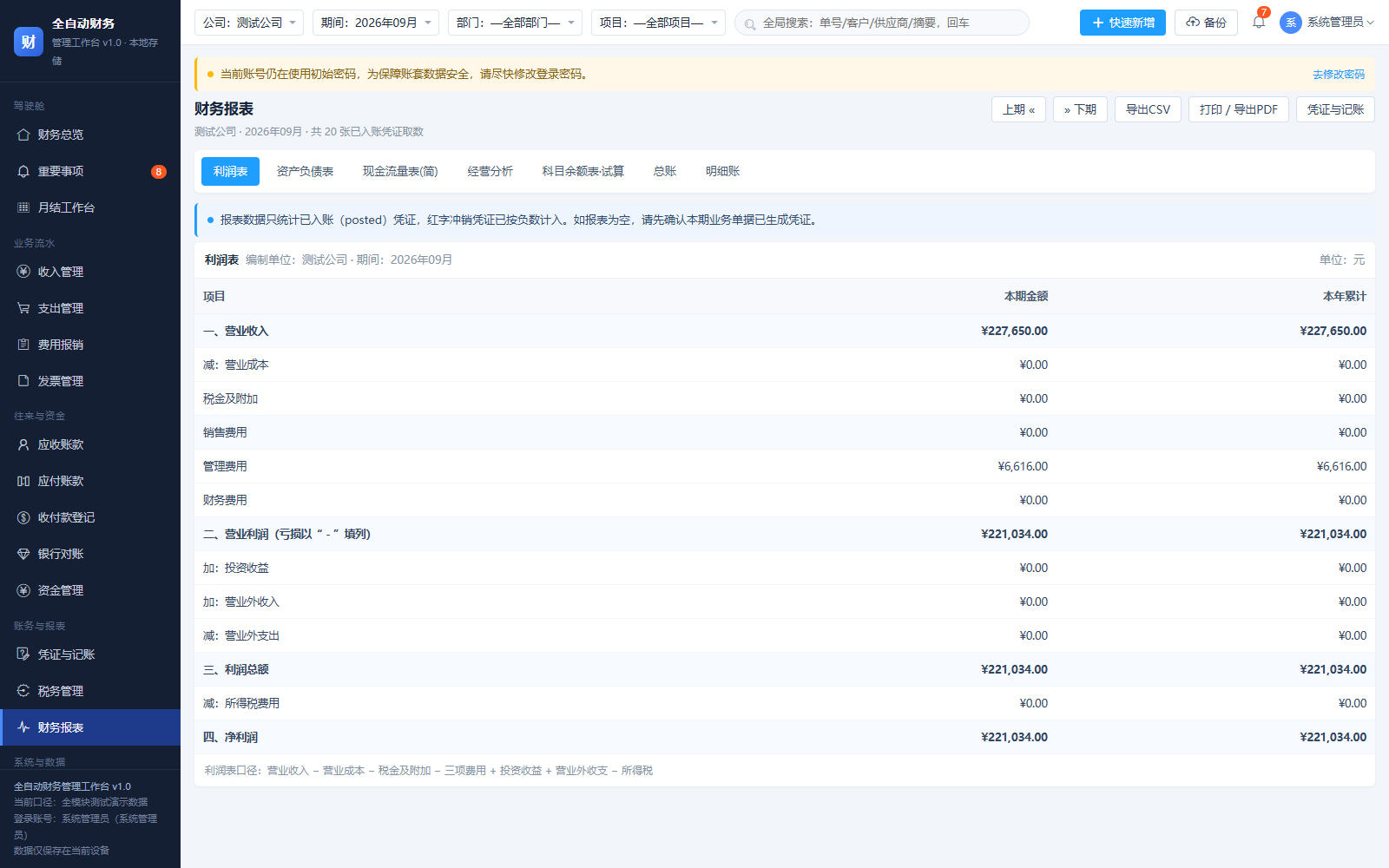Click the 快速新增 button
Viewport: 1389px width, 868px height.
click(1122, 23)
